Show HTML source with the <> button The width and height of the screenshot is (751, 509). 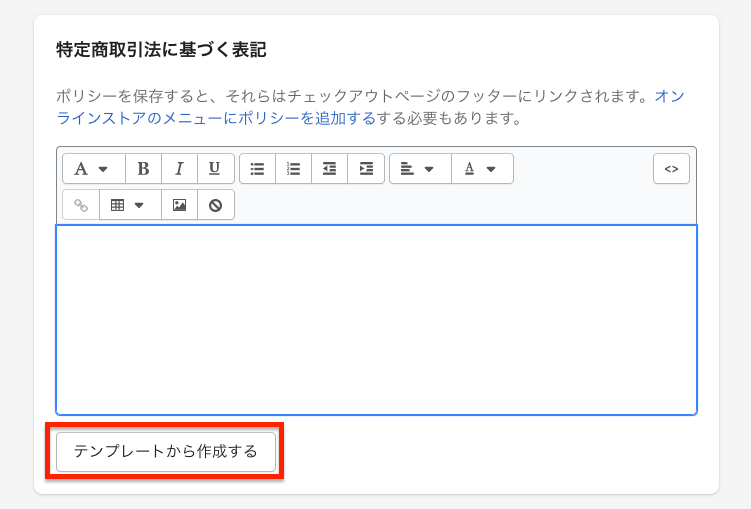tap(671, 169)
